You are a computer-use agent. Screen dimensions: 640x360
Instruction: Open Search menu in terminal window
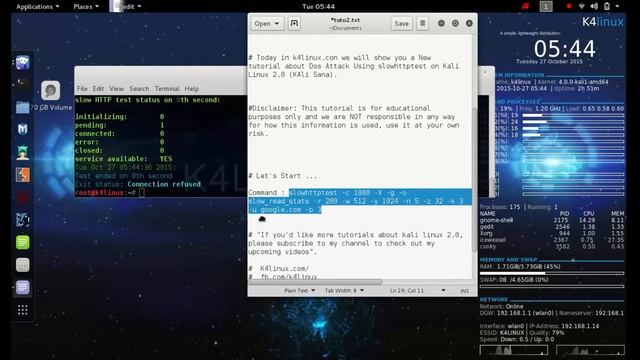coord(139,89)
